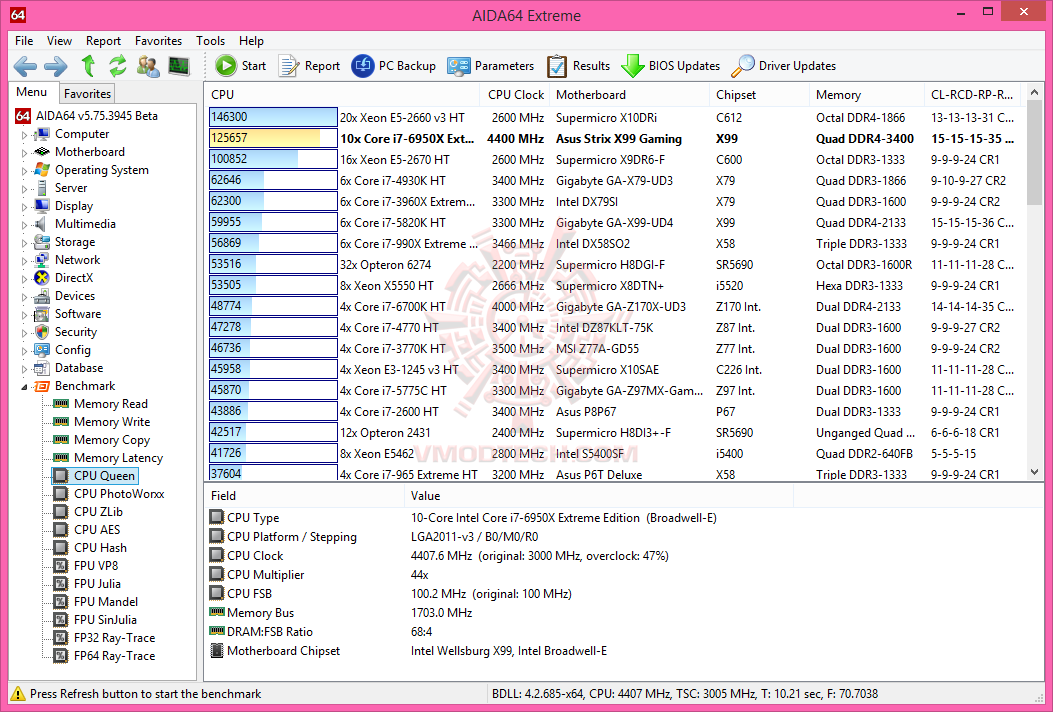Go forward with the blue right arrow
The width and height of the screenshot is (1053, 712).
click(x=56, y=66)
